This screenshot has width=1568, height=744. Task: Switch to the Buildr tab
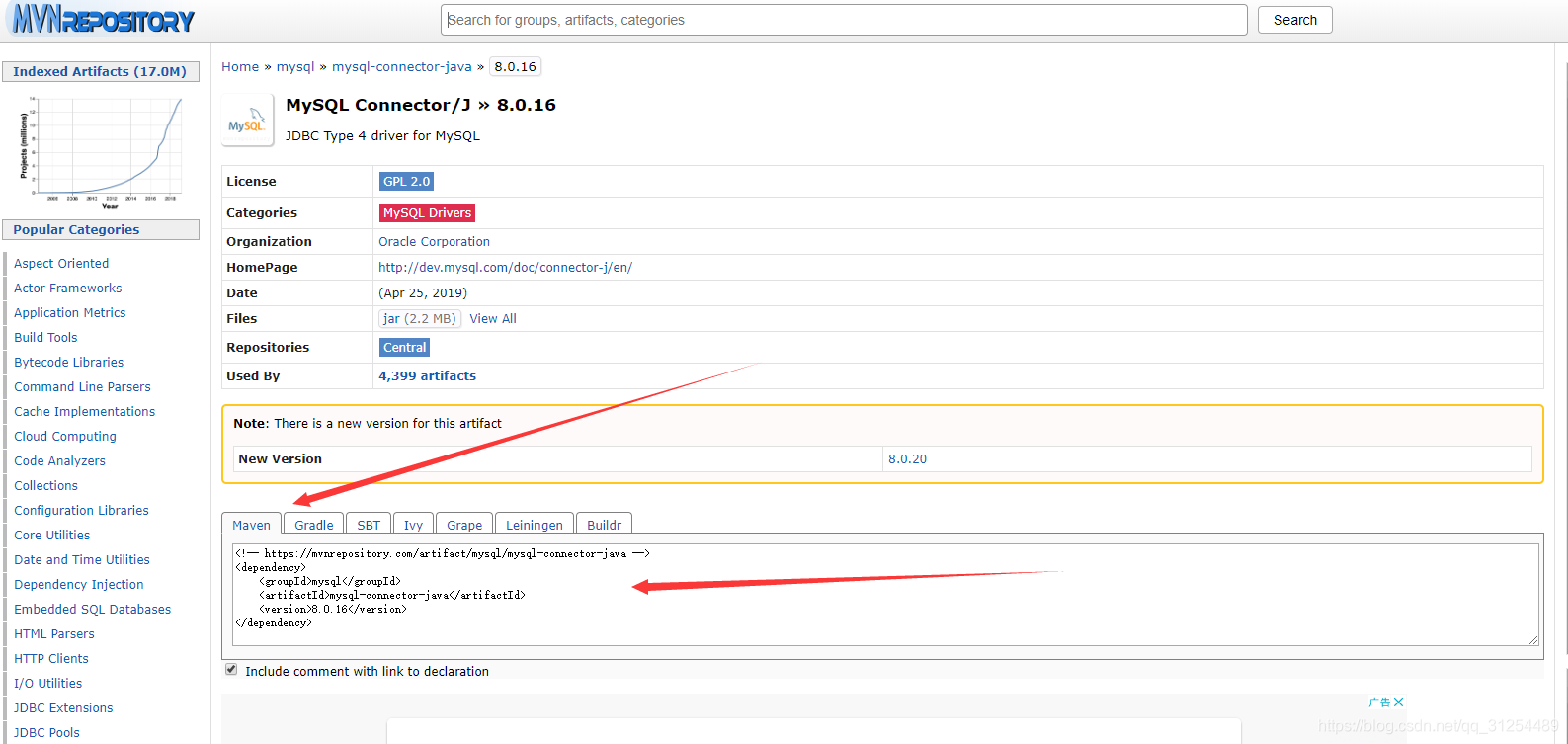tap(604, 525)
